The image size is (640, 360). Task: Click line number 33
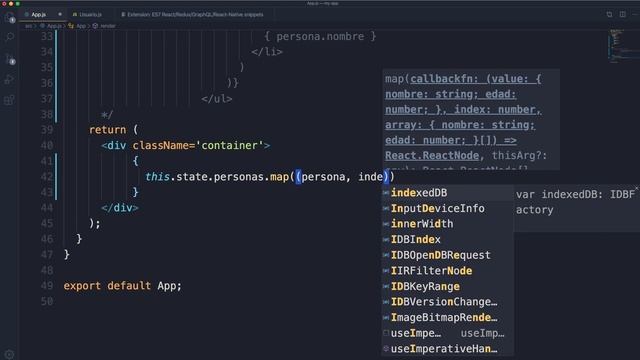coord(47,36)
